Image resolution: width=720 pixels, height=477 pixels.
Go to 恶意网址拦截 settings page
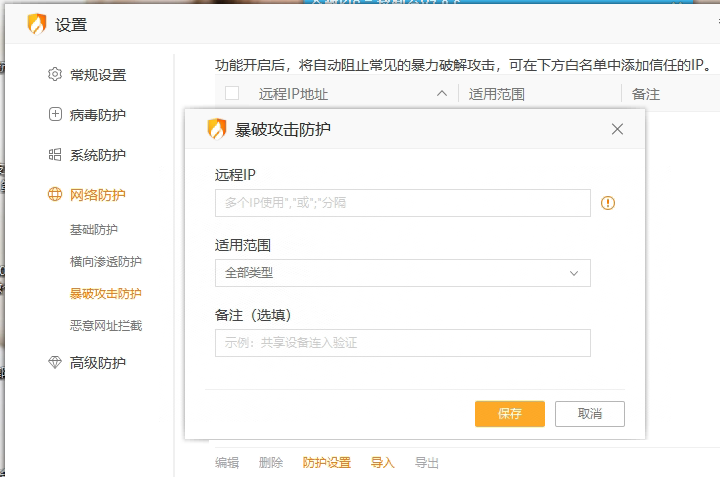[x=105, y=326]
